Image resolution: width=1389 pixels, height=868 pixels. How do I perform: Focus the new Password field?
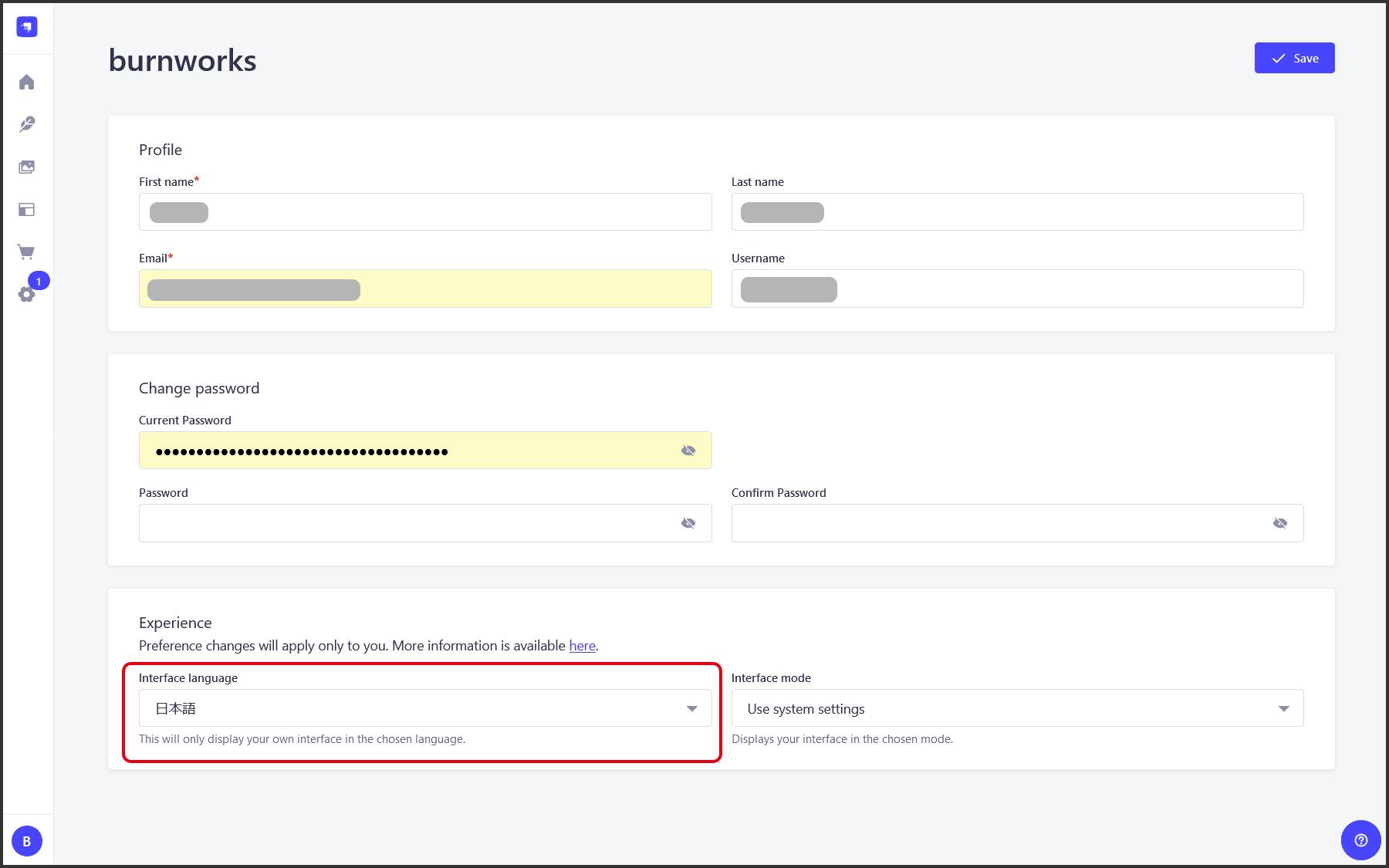point(425,523)
